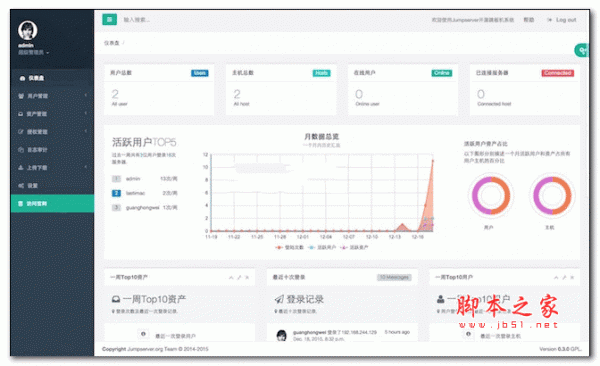
Task: Toggle the 活跃资产 series in the chart legend
Action: (x=354, y=248)
